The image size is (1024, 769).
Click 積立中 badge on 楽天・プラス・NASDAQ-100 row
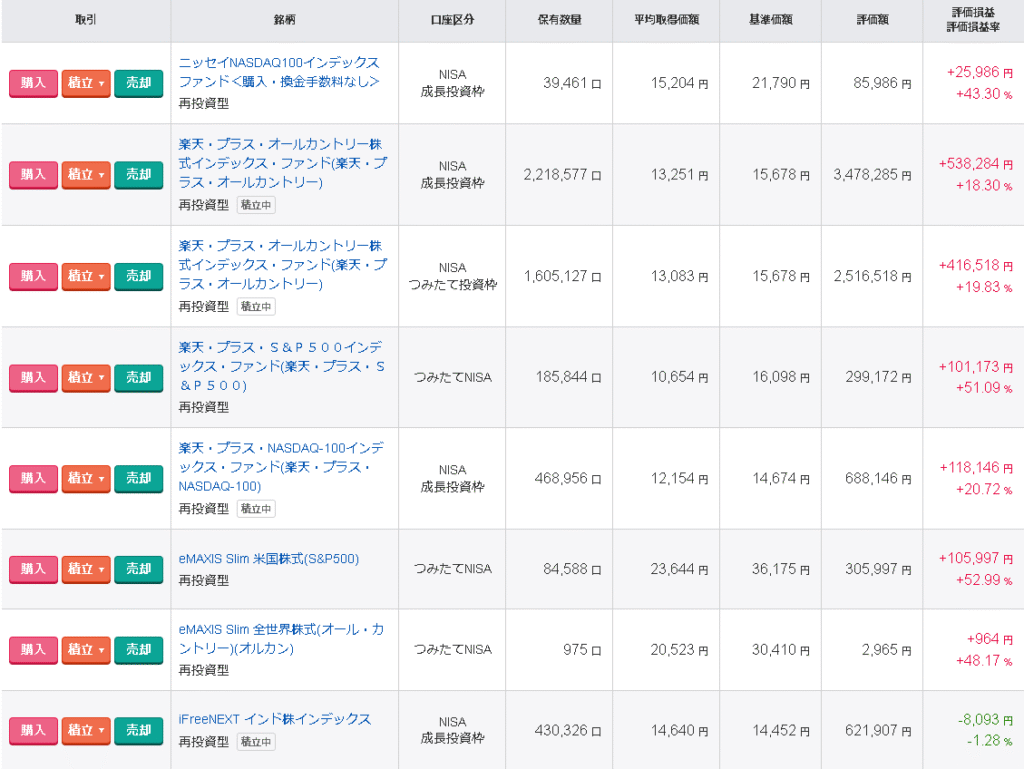[x=255, y=509]
